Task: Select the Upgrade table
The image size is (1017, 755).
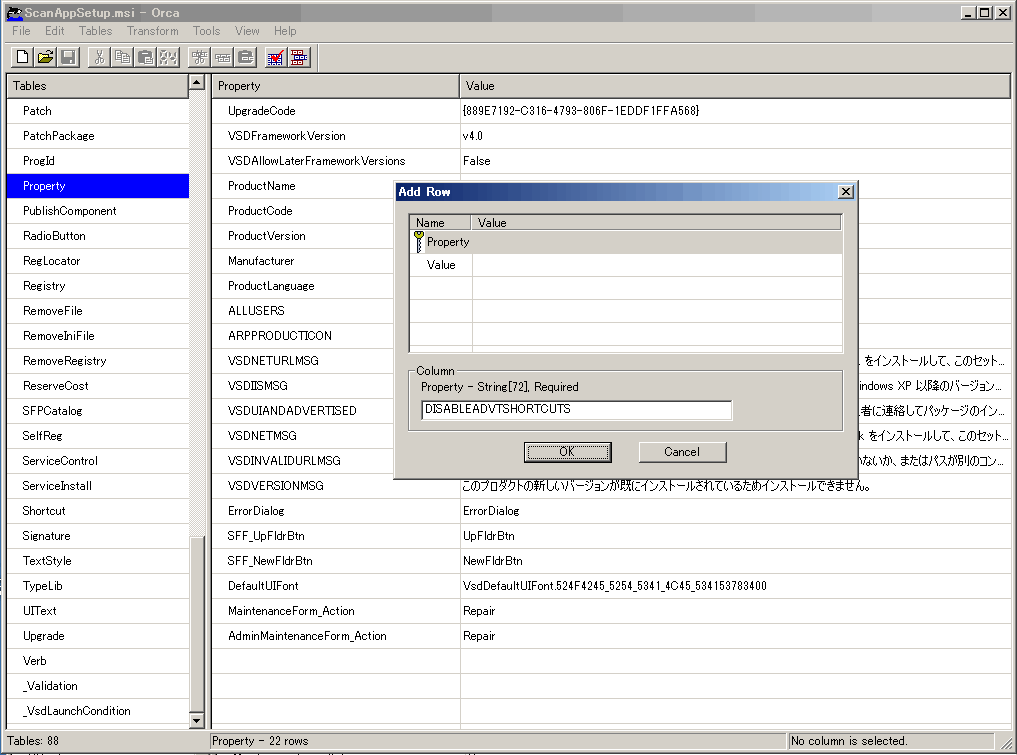Action: (x=97, y=636)
